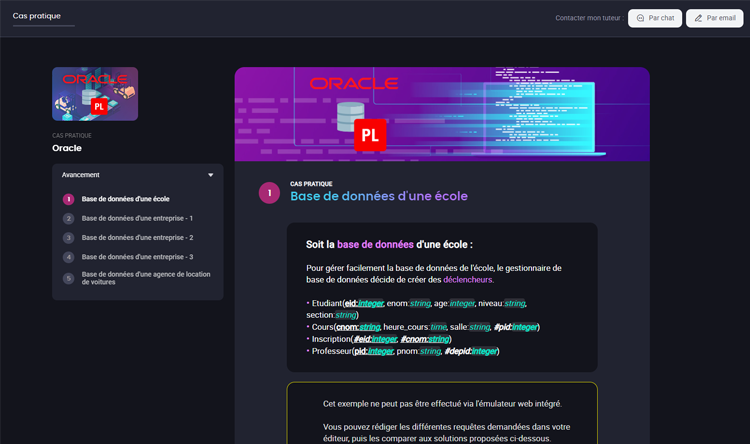Click the pink text base de données
Viewport: 750px width, 444px height.
375,244
